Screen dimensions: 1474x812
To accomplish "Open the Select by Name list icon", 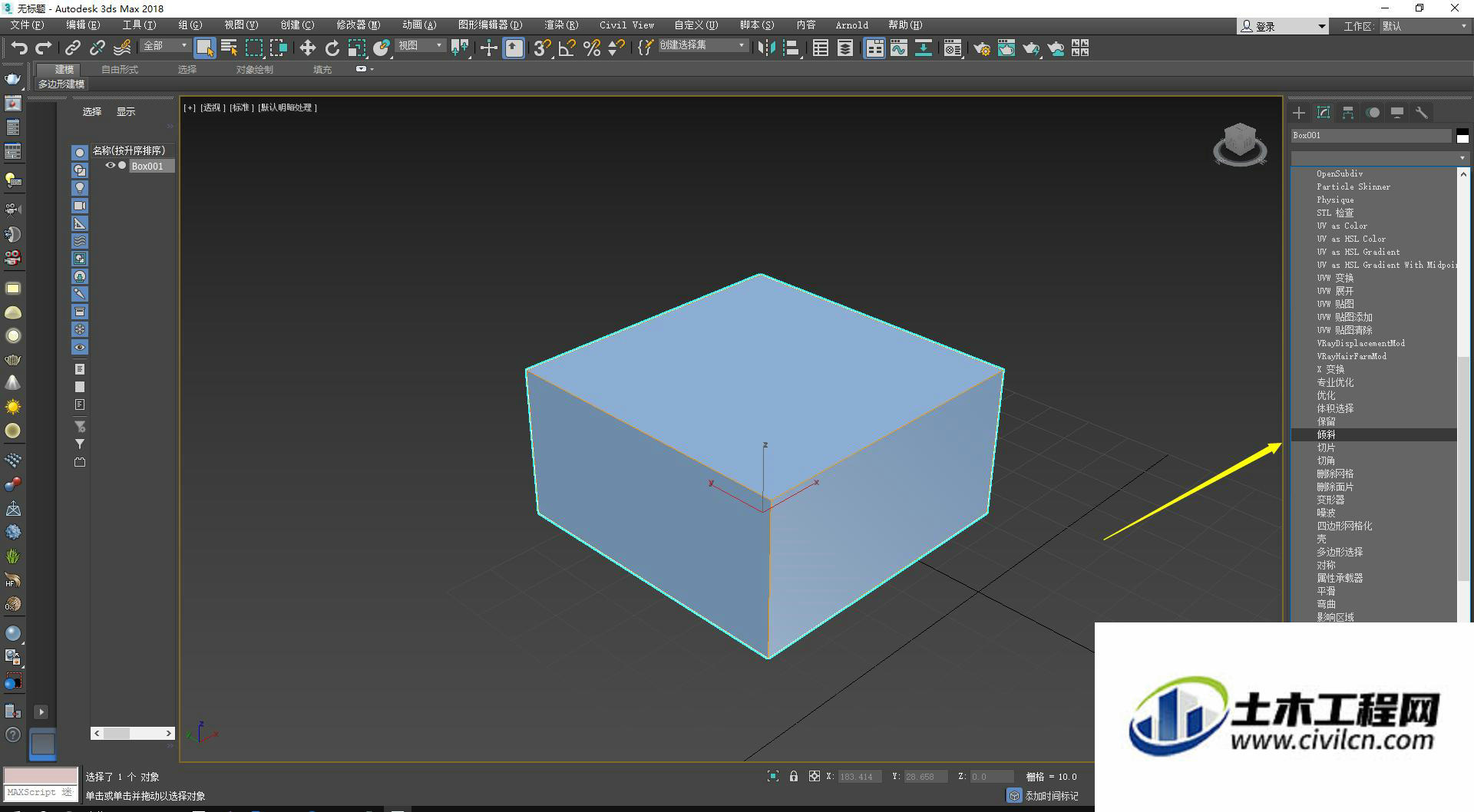I will [x=229, y=48].
